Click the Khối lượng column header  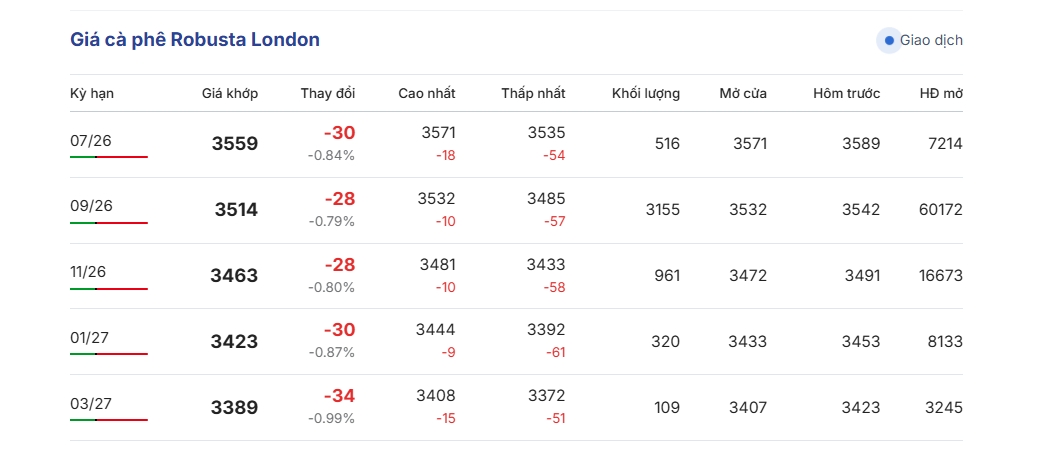pyautogui.click(x=645, y=93)
